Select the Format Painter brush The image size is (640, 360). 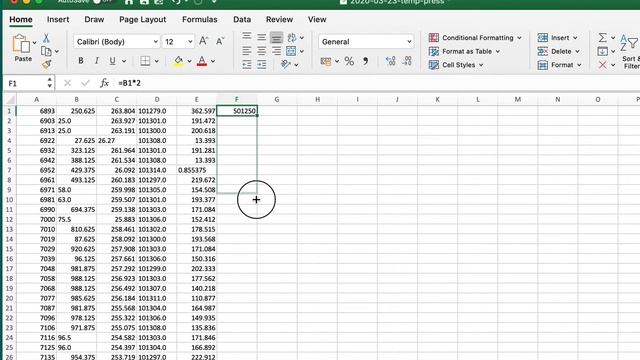pyautogui.click(x=46, y=64)
